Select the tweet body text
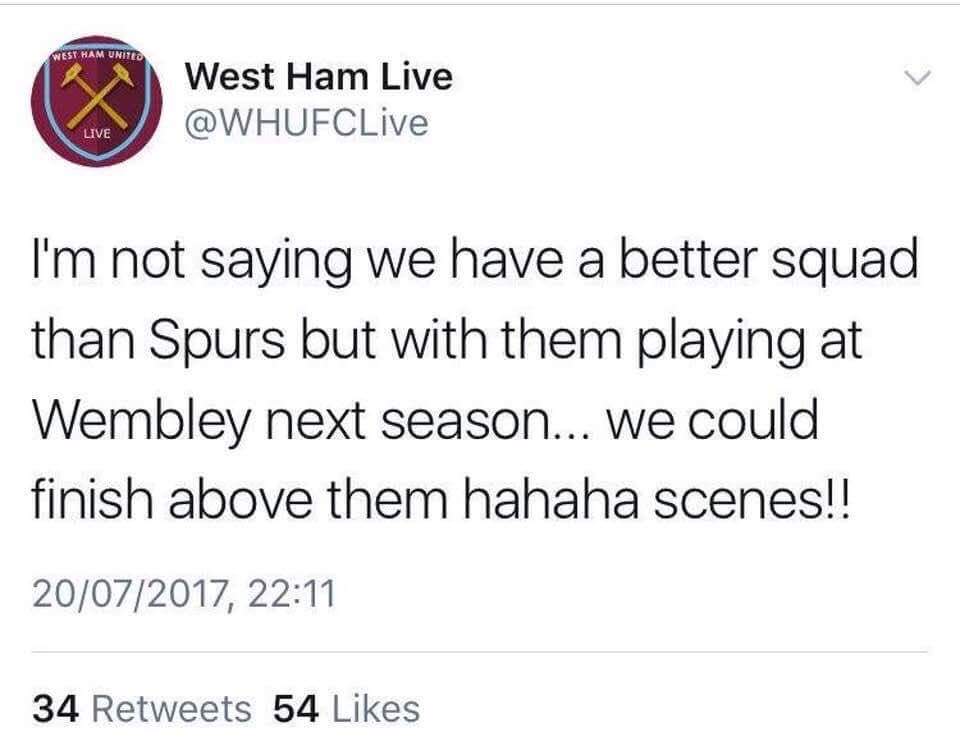This screenshot has height=746, width=960. (476, 380)
